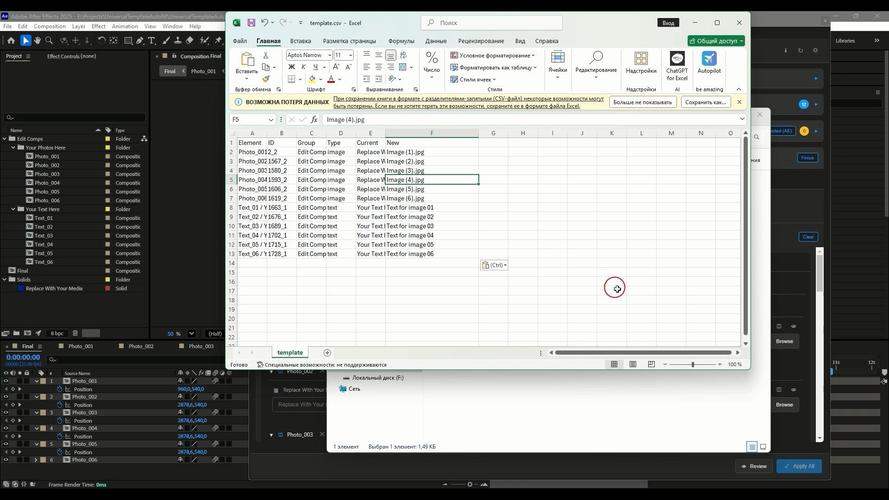Open the Условное форматирование dropdown

point(492,56)
